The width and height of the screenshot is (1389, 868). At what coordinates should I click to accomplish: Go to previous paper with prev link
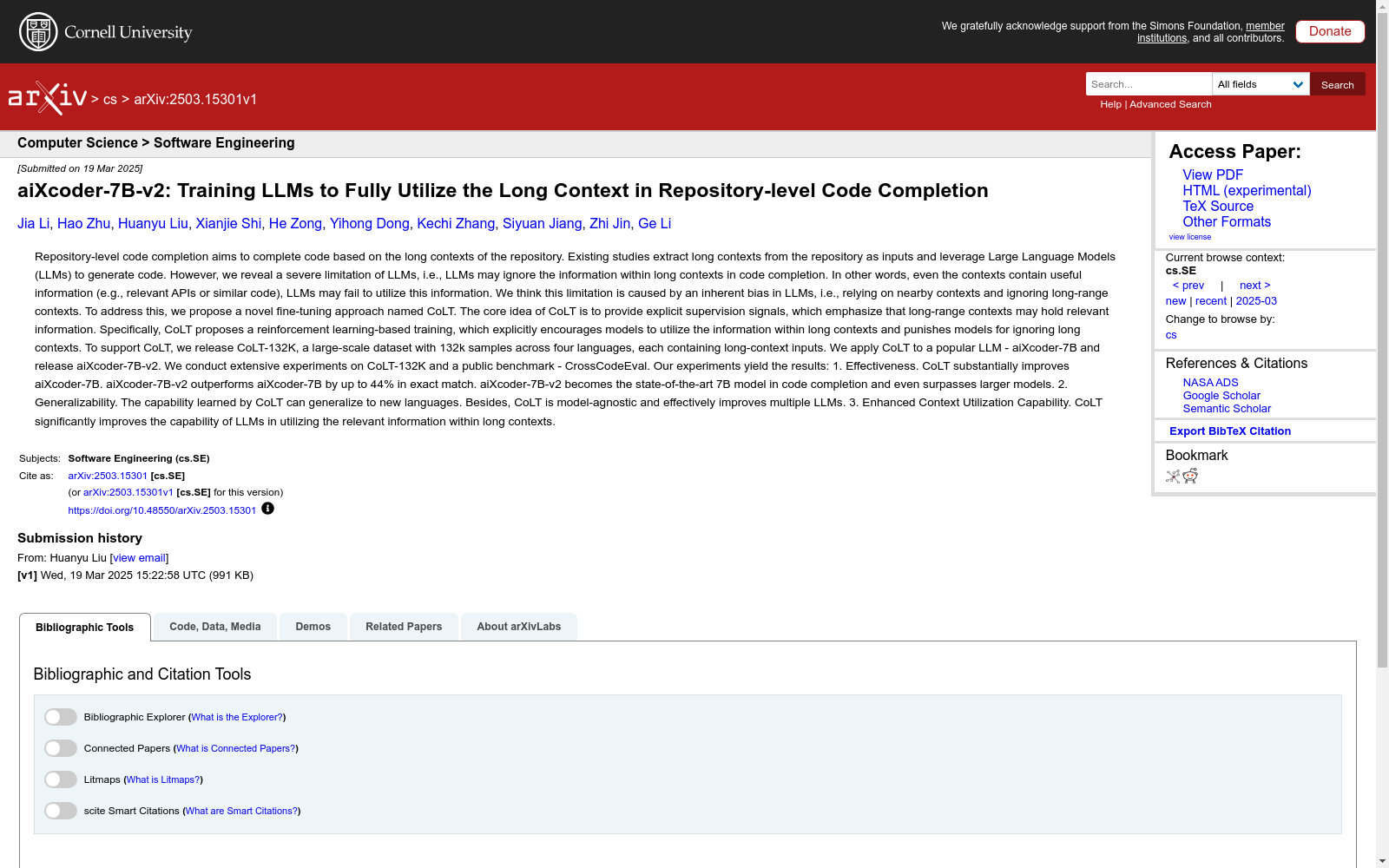(x=1188, y=286)
